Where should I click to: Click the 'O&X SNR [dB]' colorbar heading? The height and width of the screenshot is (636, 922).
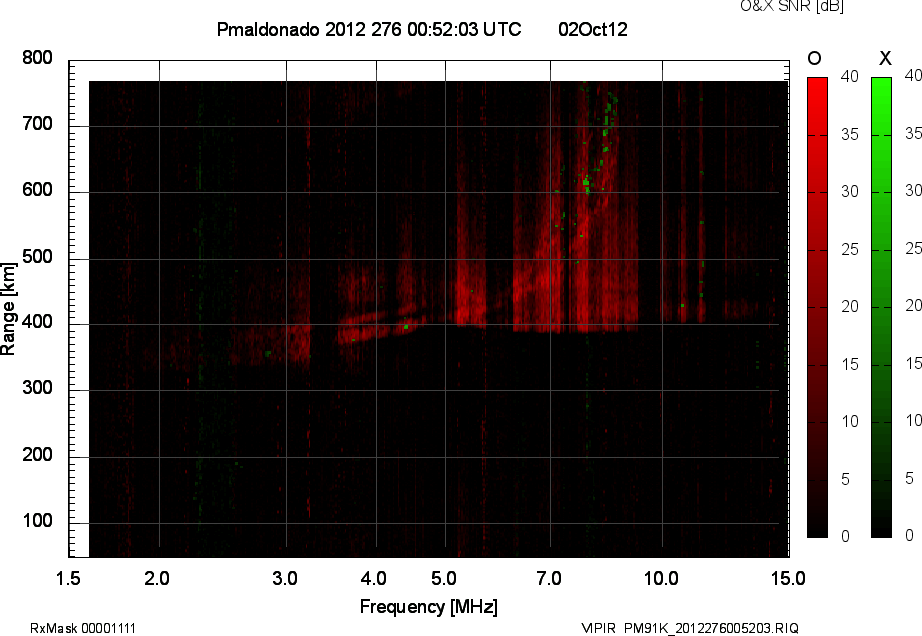point(791,6)
